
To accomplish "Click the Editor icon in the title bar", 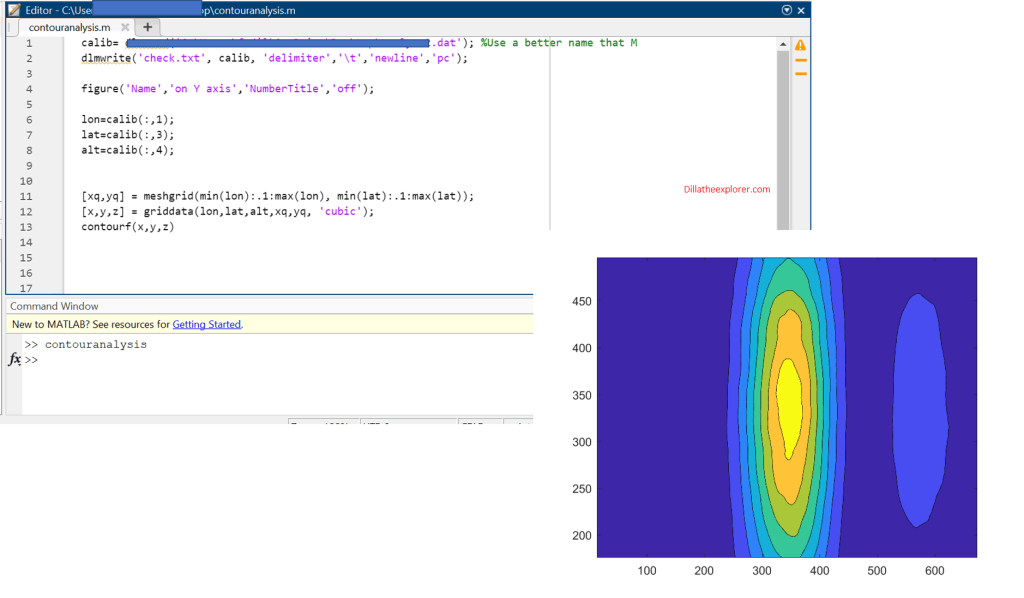I will pos(13,9).
